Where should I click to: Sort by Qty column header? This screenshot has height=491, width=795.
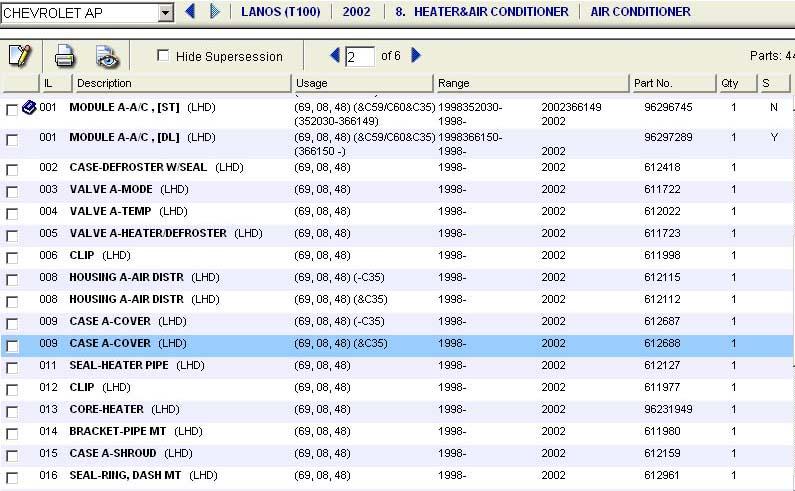[736, 83]
